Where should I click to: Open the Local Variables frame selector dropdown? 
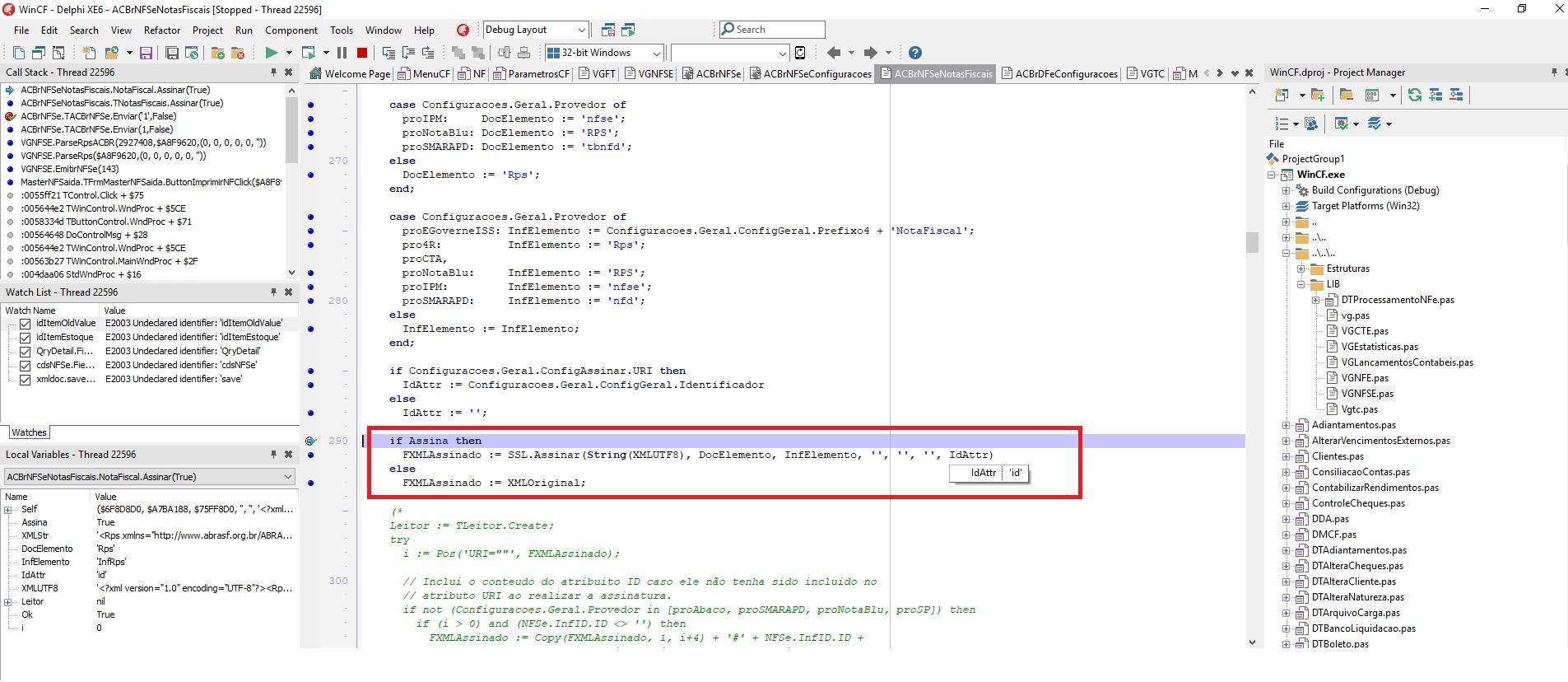[288, 477]
